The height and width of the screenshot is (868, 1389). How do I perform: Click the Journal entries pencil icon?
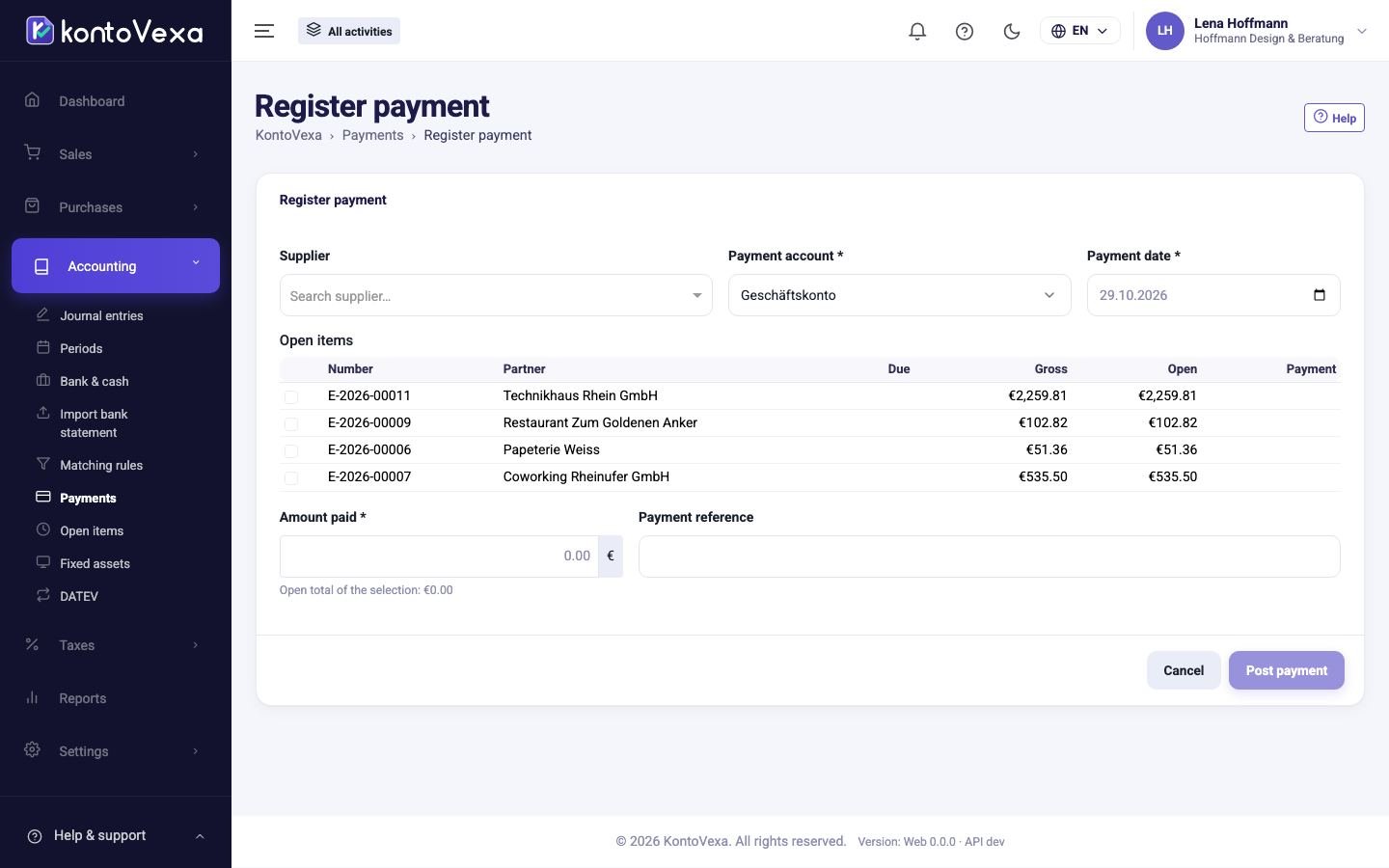pyautogui.click(x=42, y=314)
